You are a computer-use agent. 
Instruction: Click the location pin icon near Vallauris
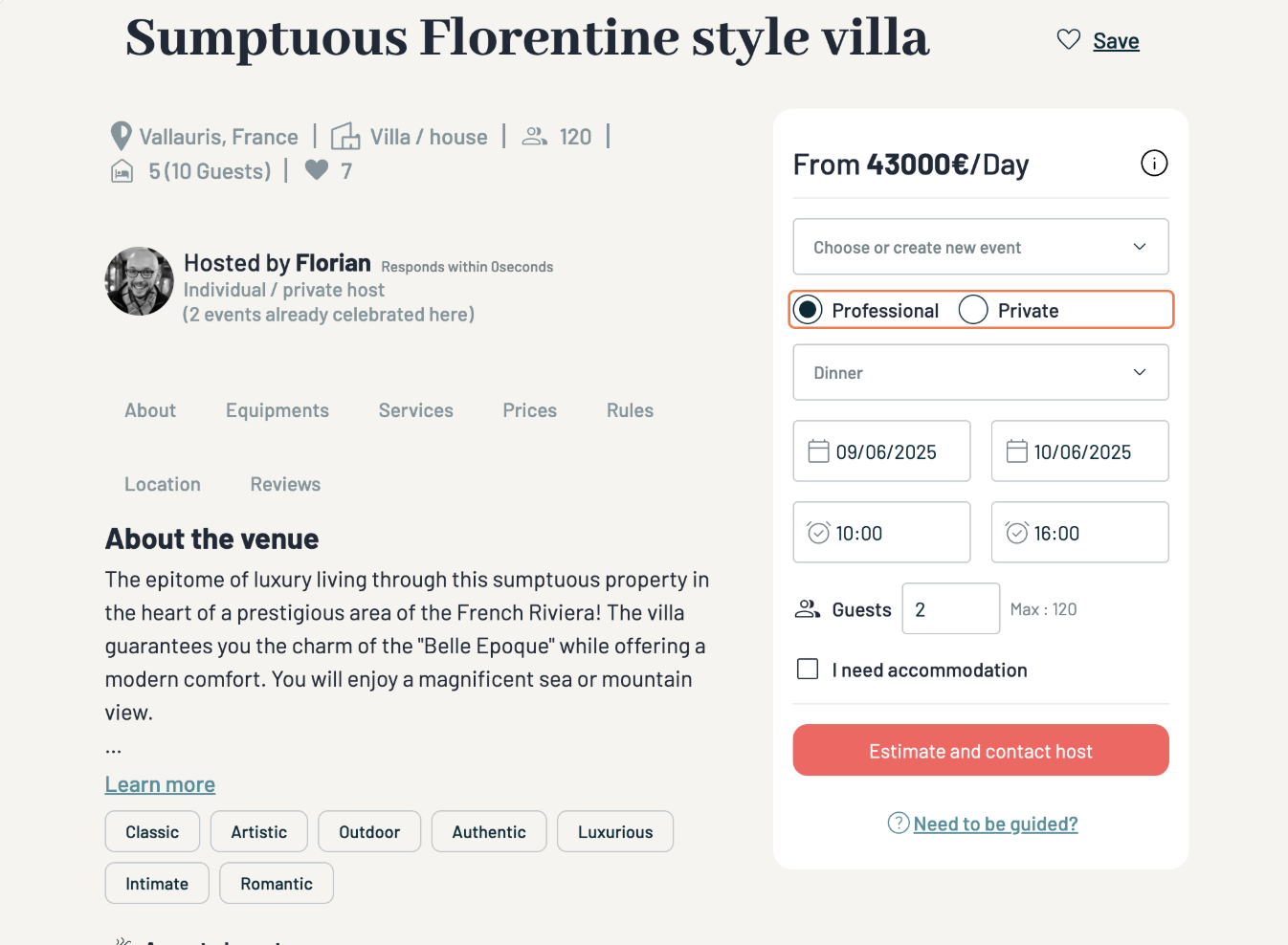point(121,136)
